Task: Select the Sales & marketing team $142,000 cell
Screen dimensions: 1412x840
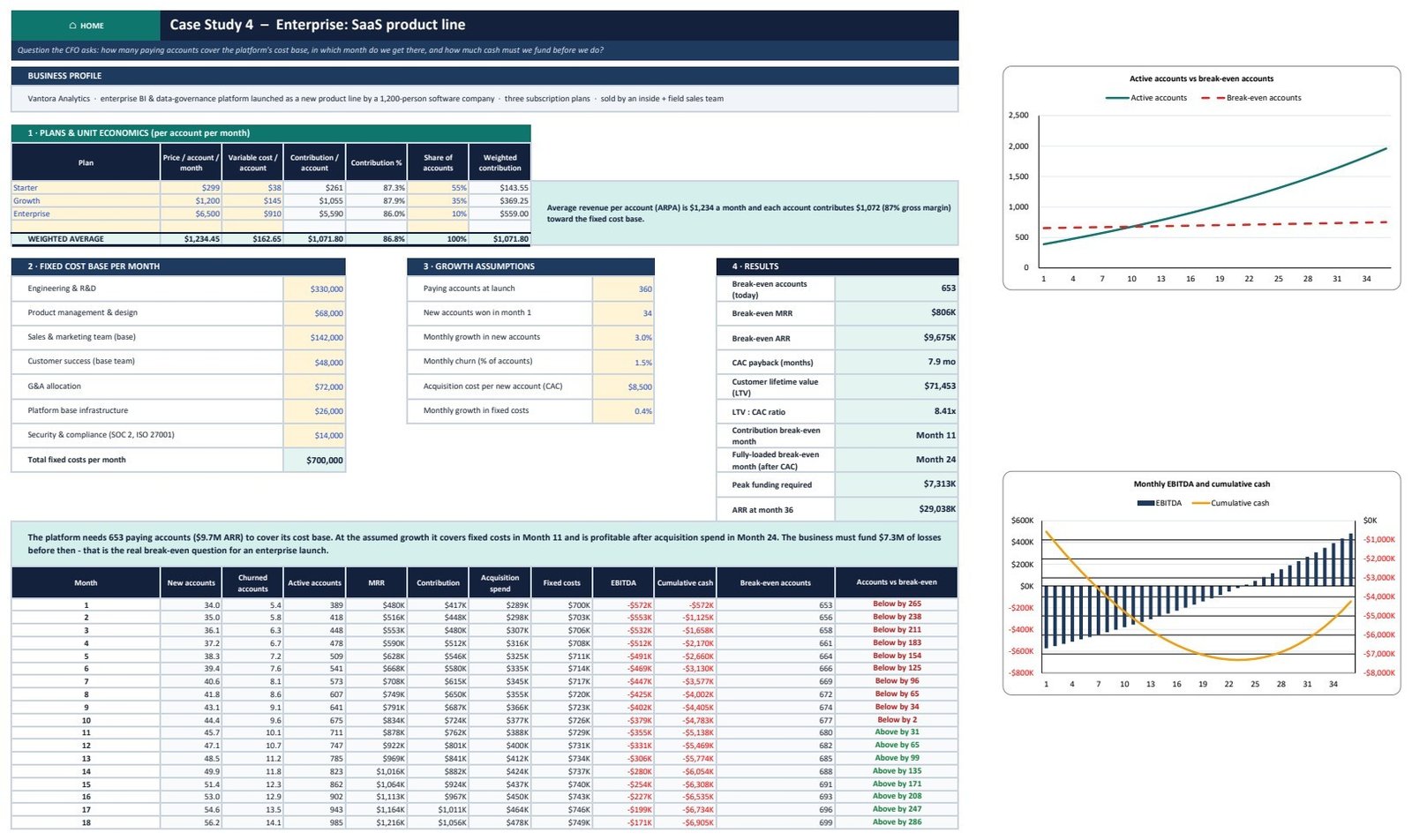Action: (314, 338)
